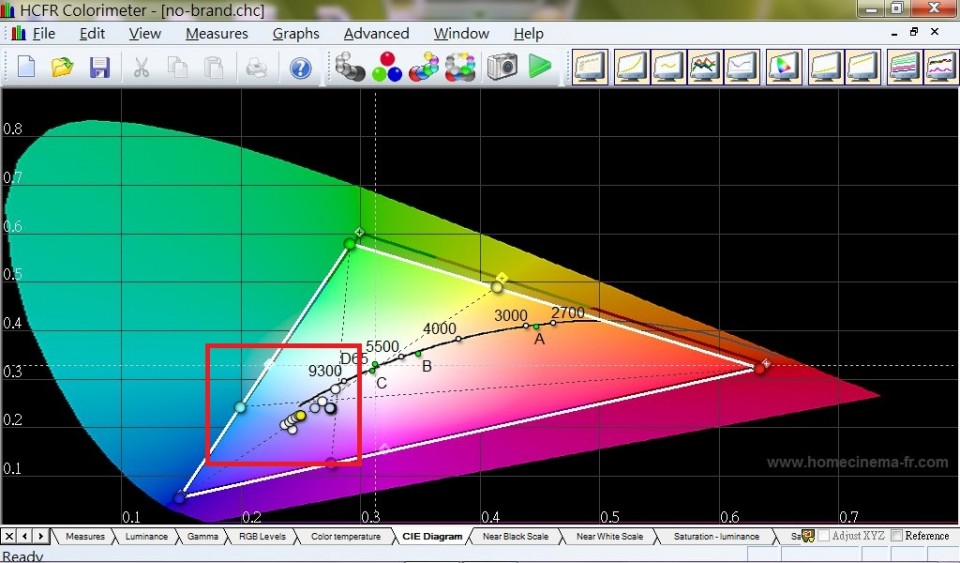
Task: Open the Advanced menu
Action: (376, 33)
